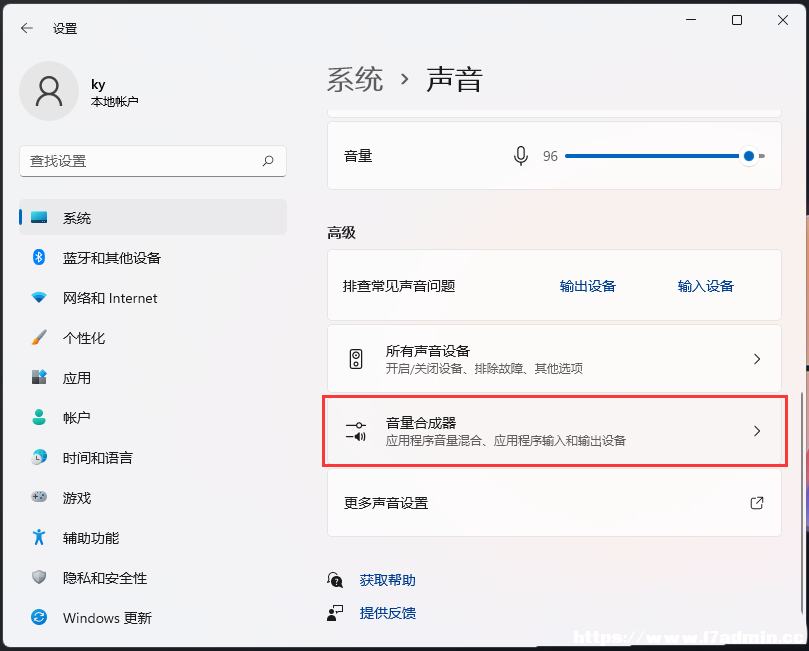Minimize the Settings window
809x651 pixels.
coord(691,20)
